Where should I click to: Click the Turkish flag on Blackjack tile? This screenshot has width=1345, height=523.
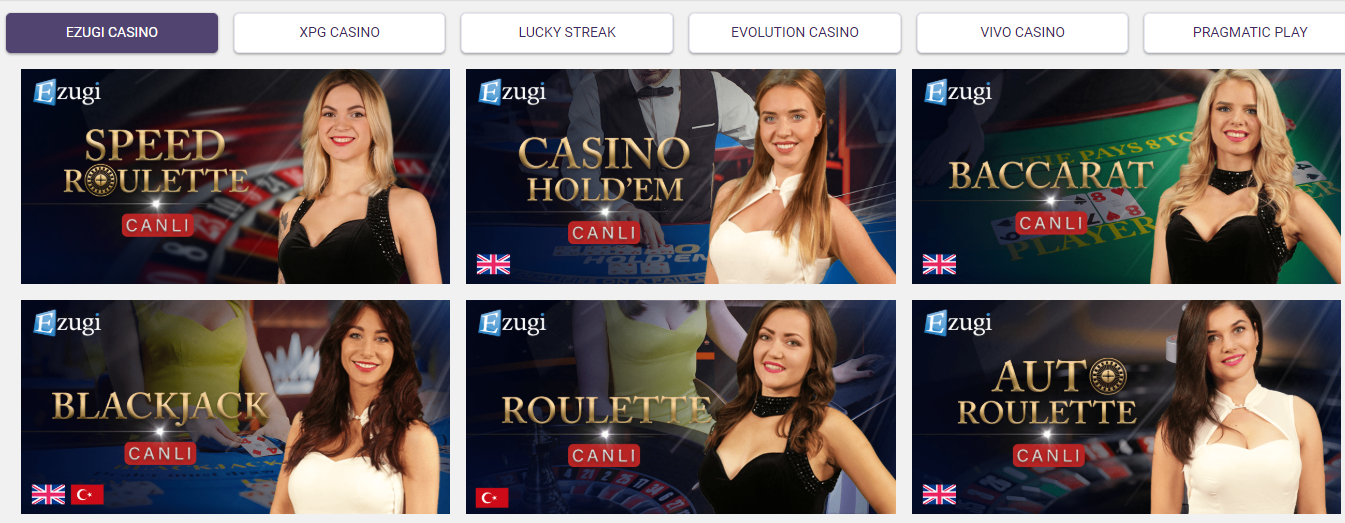pyautogui.click(x=87, y=494)
